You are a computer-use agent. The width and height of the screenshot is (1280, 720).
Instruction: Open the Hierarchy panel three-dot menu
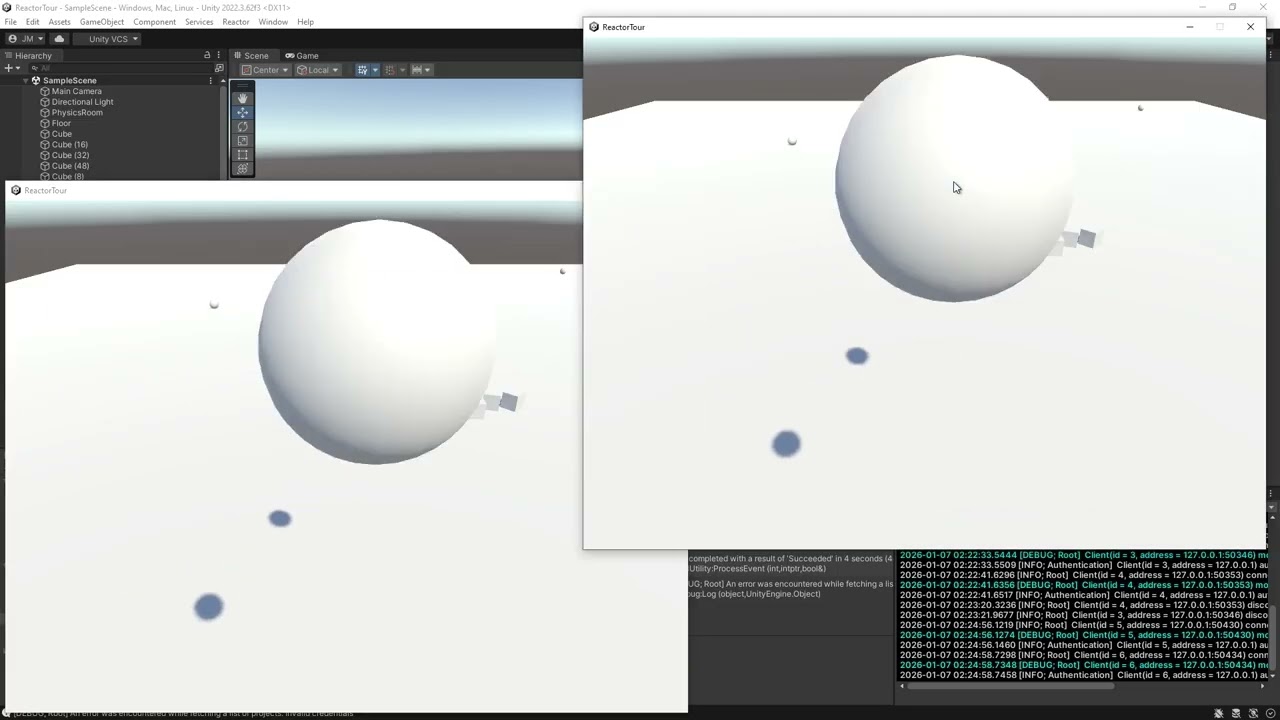pyautogui.click(x=218, y=55)
